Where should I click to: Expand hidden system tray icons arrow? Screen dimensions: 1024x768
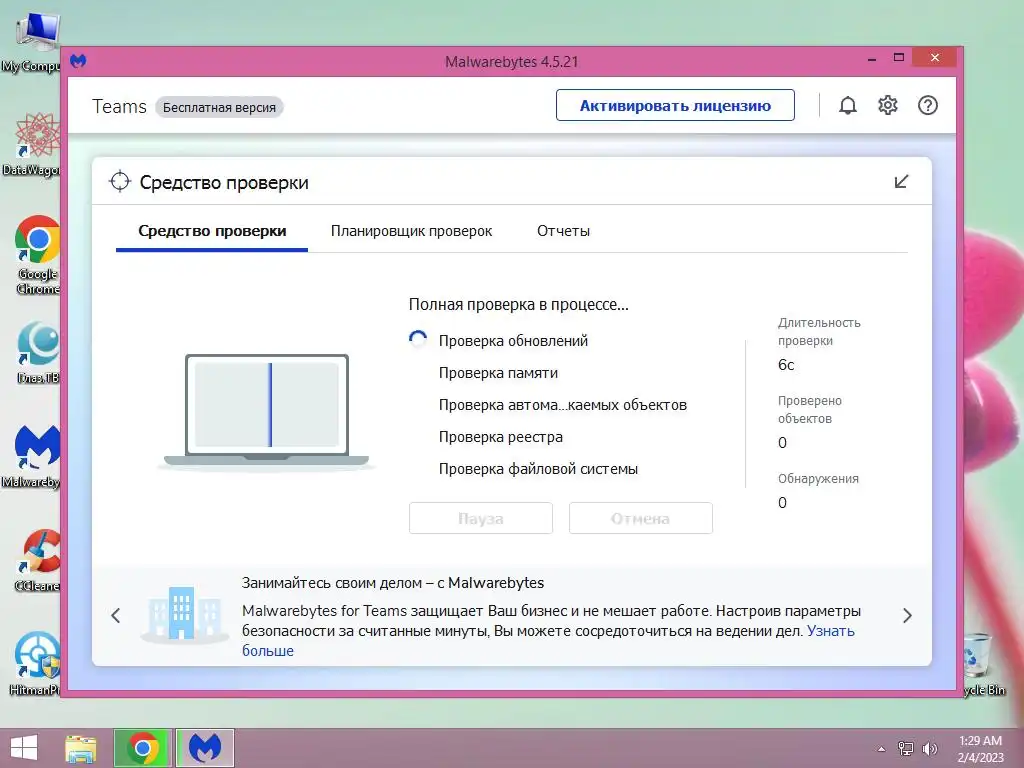click(x=881, y=749)
